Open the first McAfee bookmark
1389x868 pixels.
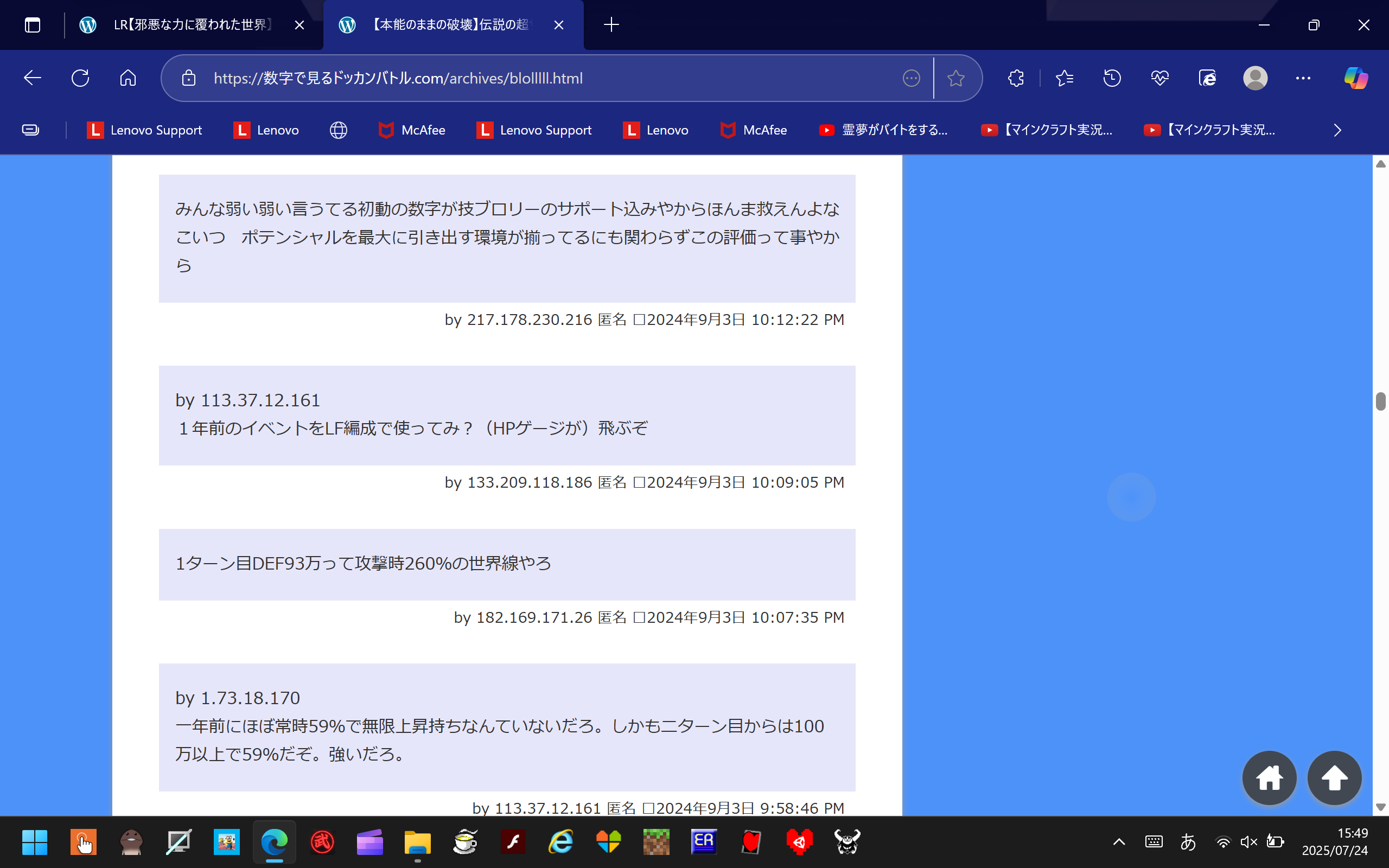point(411,130)
